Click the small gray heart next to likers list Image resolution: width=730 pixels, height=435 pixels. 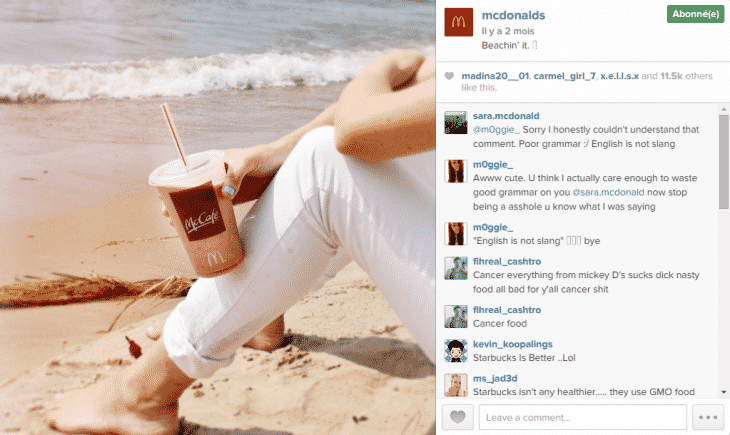(449, 76)
